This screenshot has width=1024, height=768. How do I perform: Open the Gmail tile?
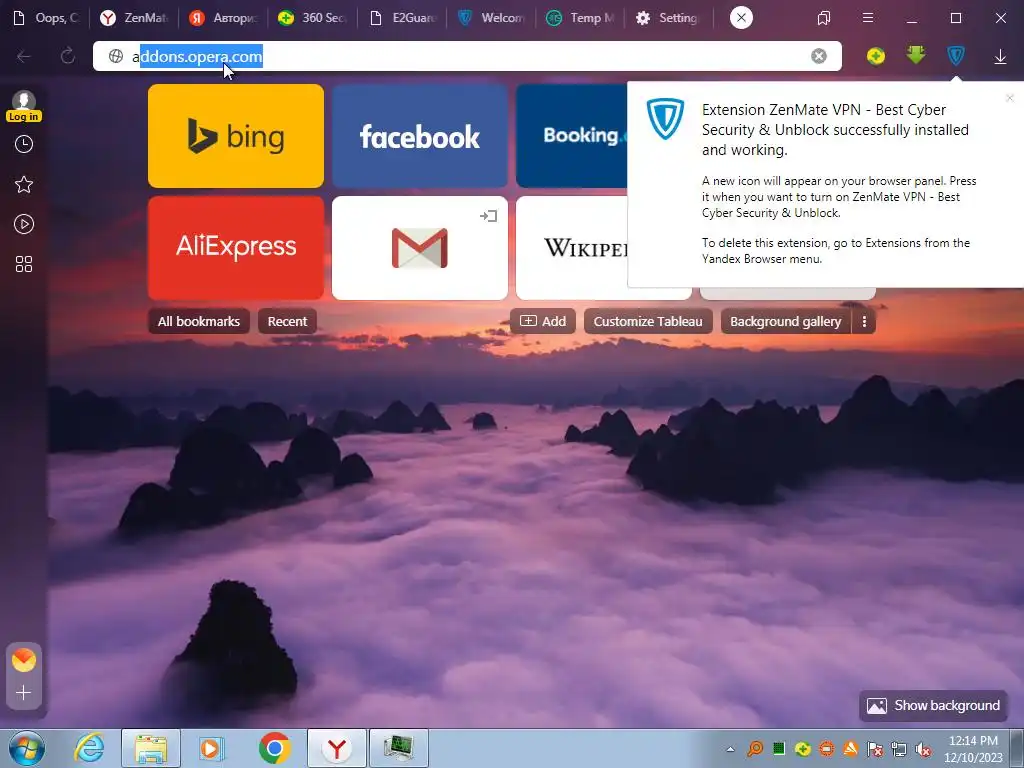click(x=419, y=248)
